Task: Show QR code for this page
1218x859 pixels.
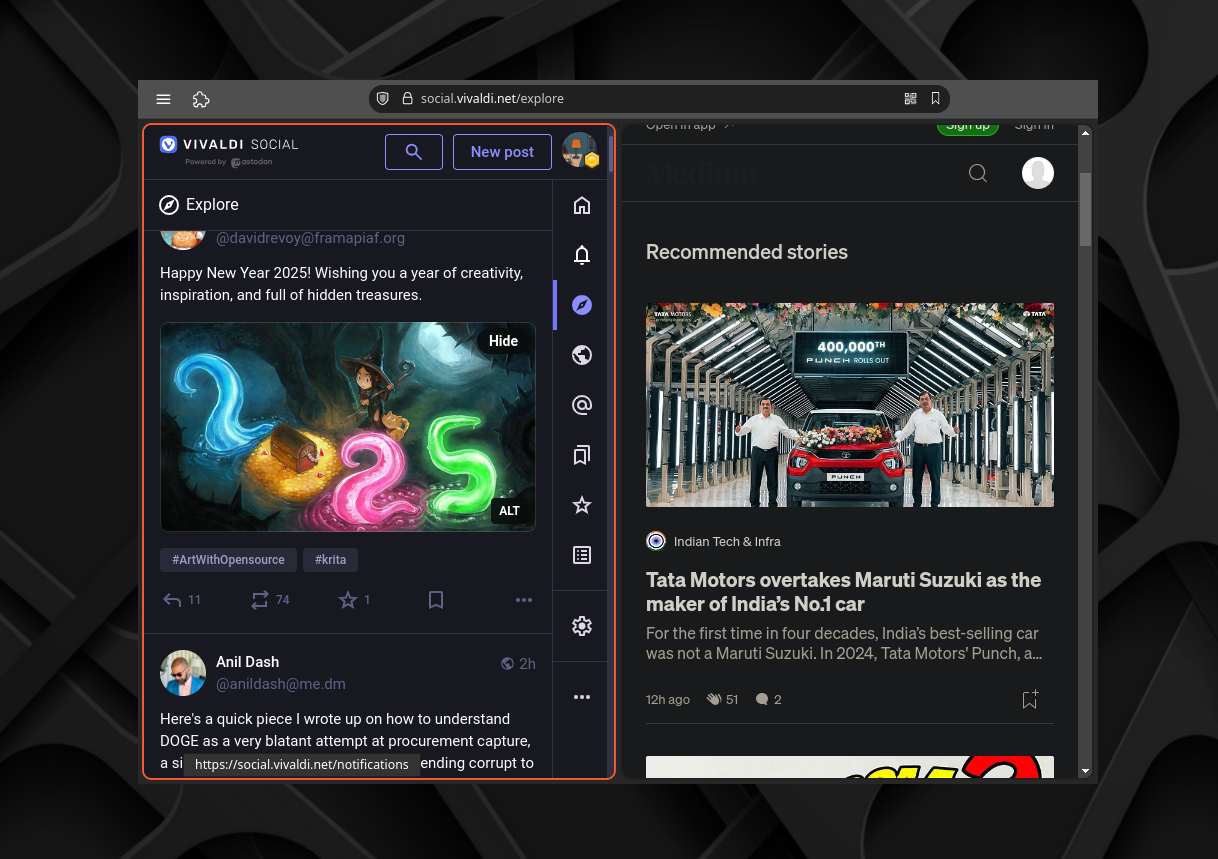Action: point(910,98)
